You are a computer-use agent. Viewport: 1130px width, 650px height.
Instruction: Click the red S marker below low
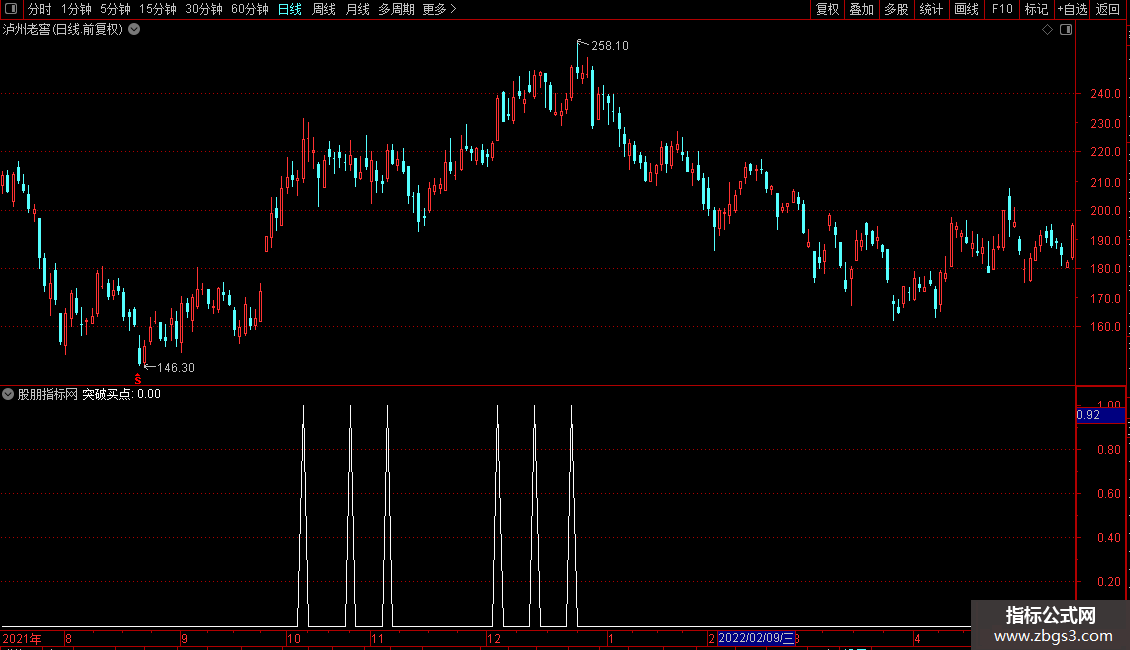tap(138, 379)
